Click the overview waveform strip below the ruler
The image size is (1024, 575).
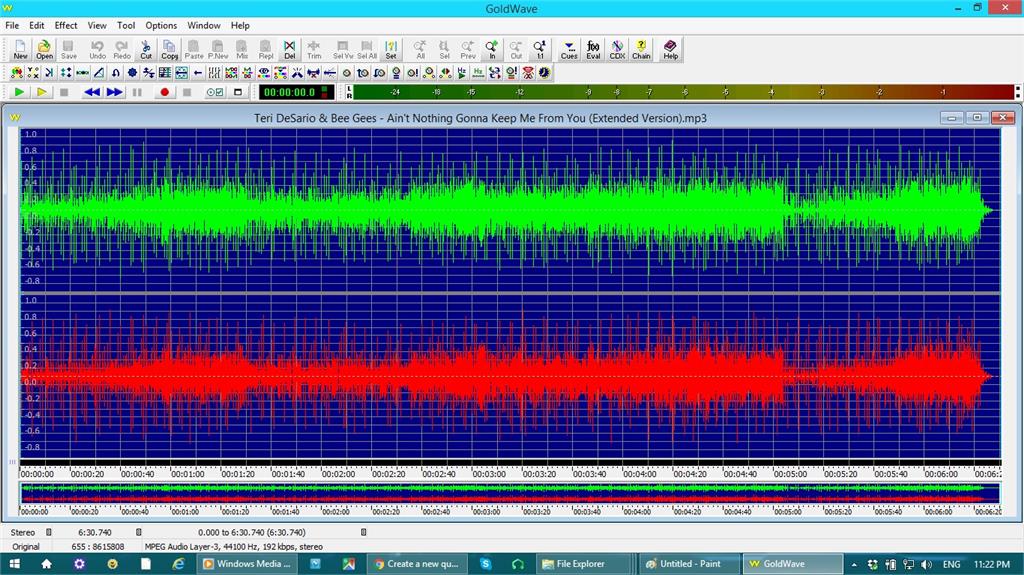point(509,493)
